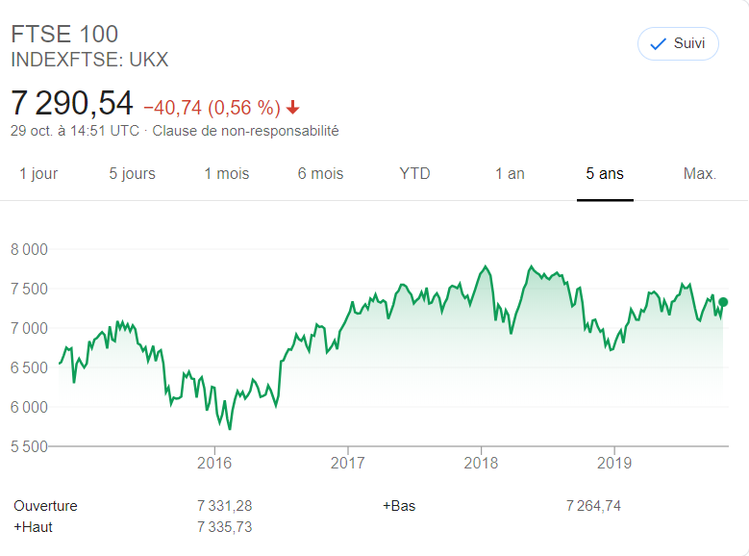Screen dimensions: 749x556
Task: Click the active 5 ans tab
Action: [x=604, y=173]
